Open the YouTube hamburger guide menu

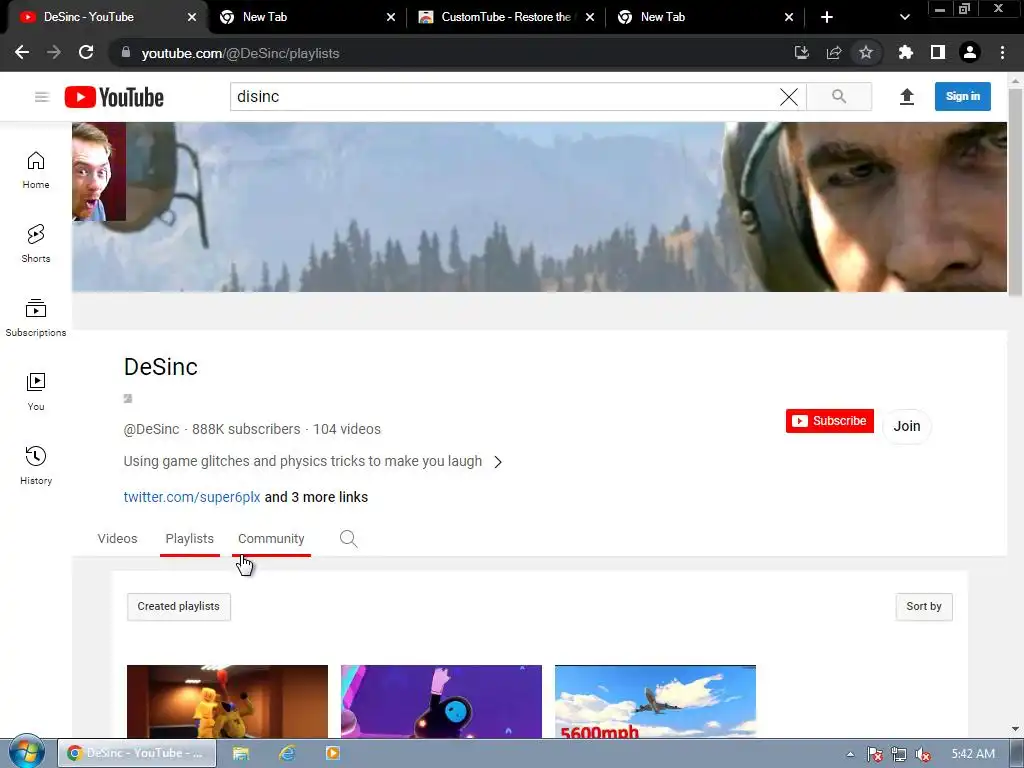coord(42,97)
